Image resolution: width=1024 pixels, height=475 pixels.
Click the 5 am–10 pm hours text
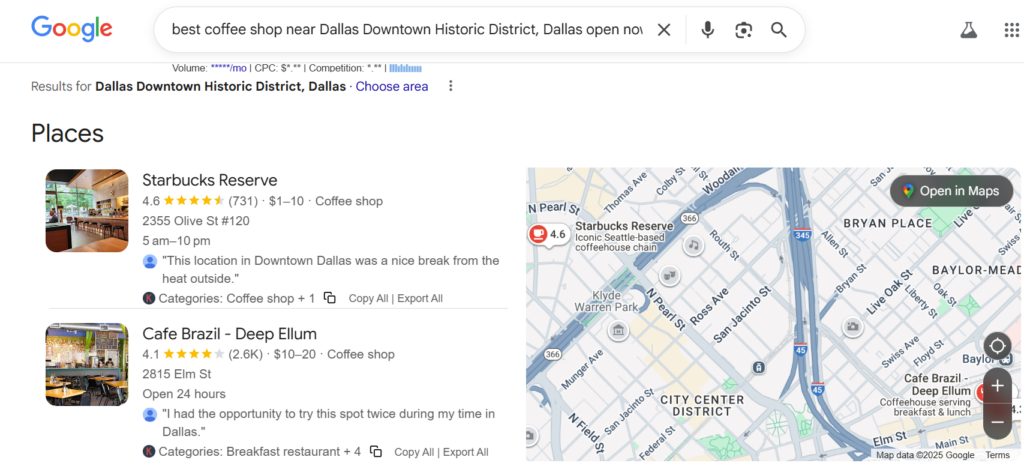click(x=176, y=240)
